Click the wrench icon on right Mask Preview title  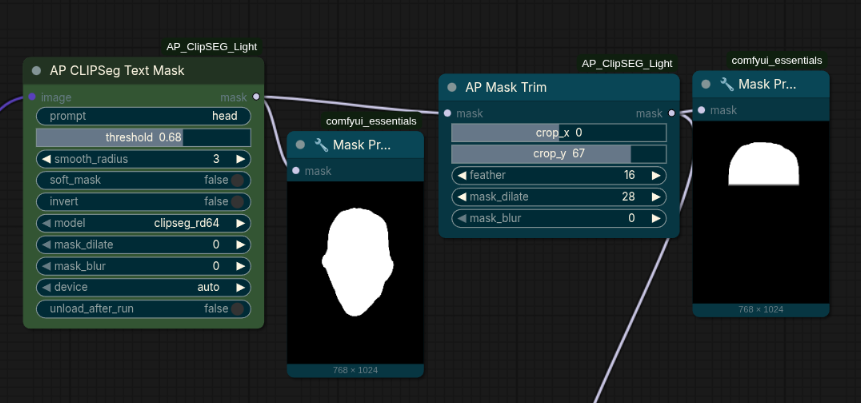(726, 84)
